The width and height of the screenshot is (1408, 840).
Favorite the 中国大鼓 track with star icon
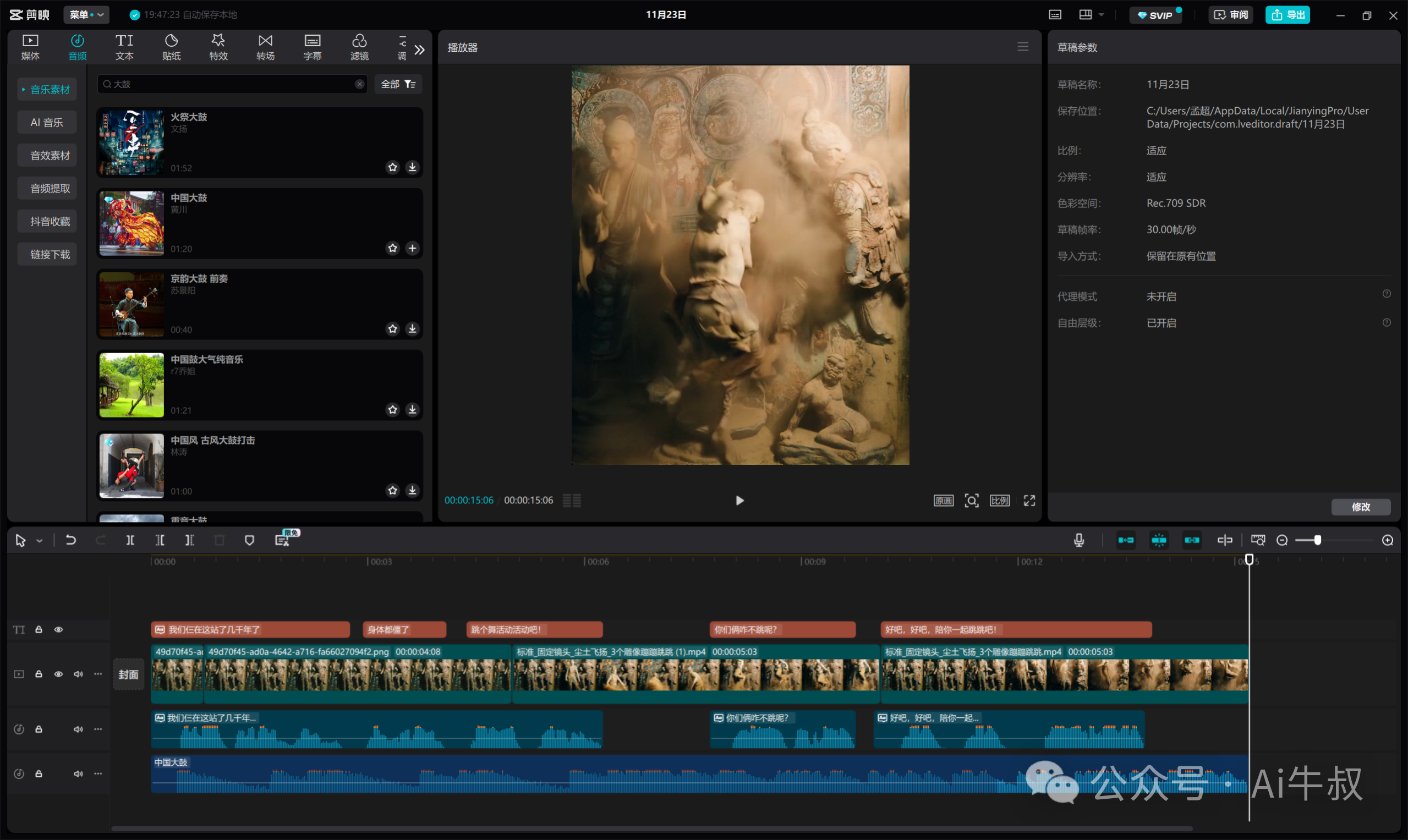pos(392,248)
